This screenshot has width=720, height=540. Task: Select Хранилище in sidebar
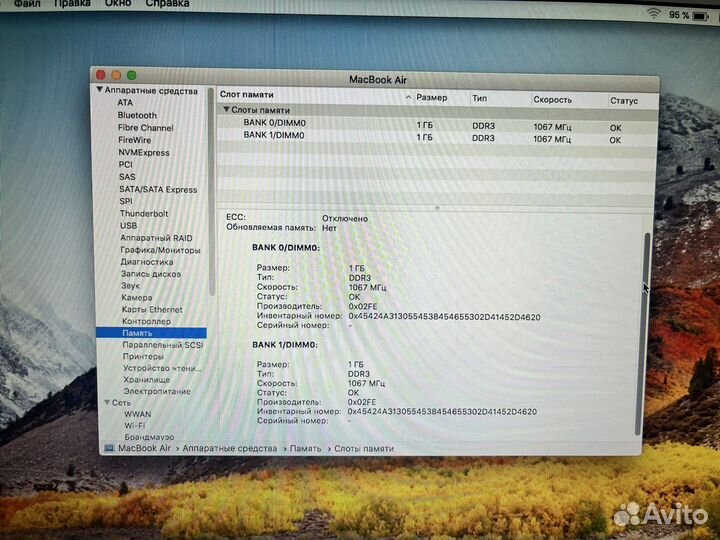146,380
